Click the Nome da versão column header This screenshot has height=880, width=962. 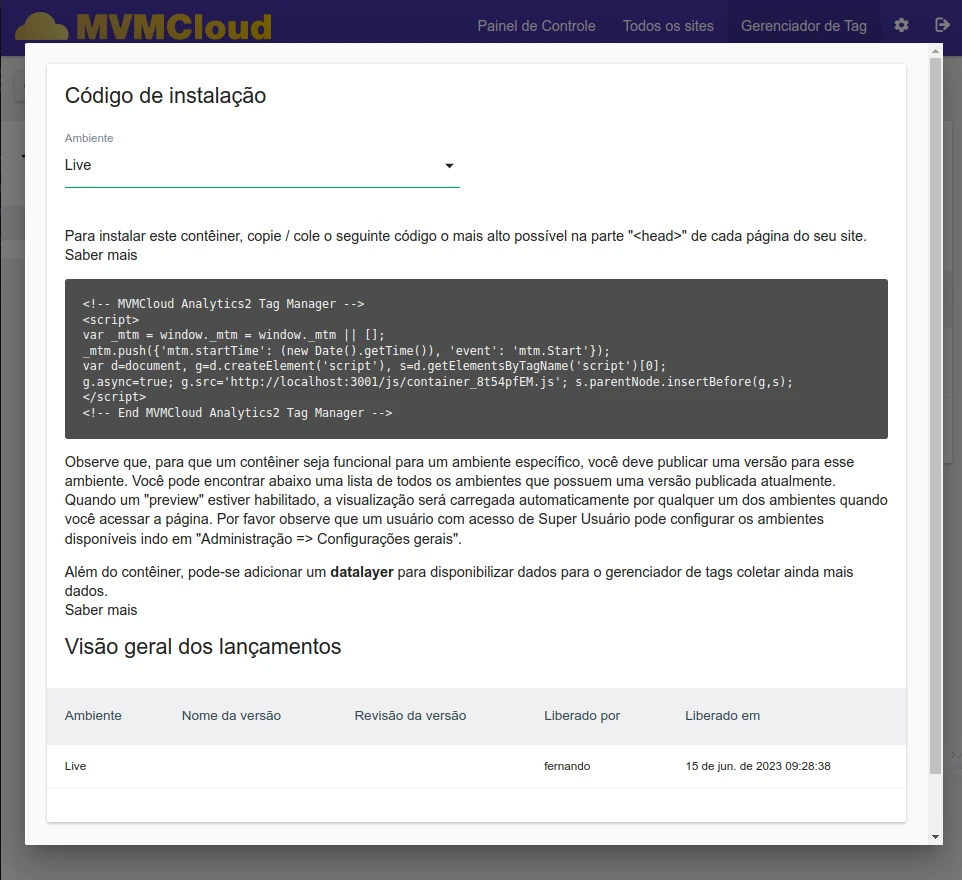[231, 716]
